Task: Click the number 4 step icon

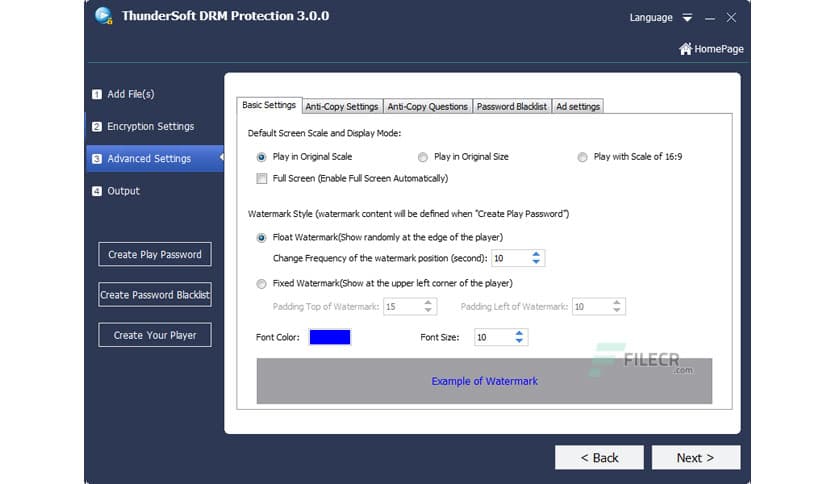Action: pos(97,191)
